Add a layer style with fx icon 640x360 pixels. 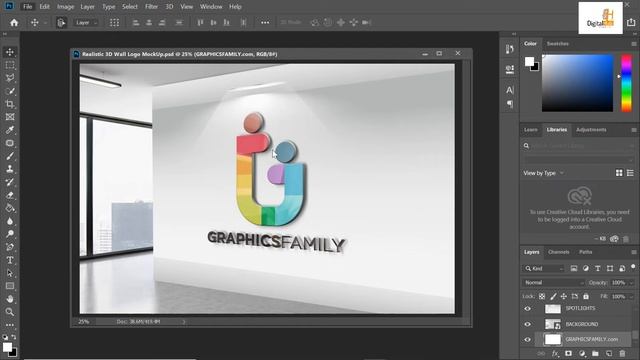555,353
